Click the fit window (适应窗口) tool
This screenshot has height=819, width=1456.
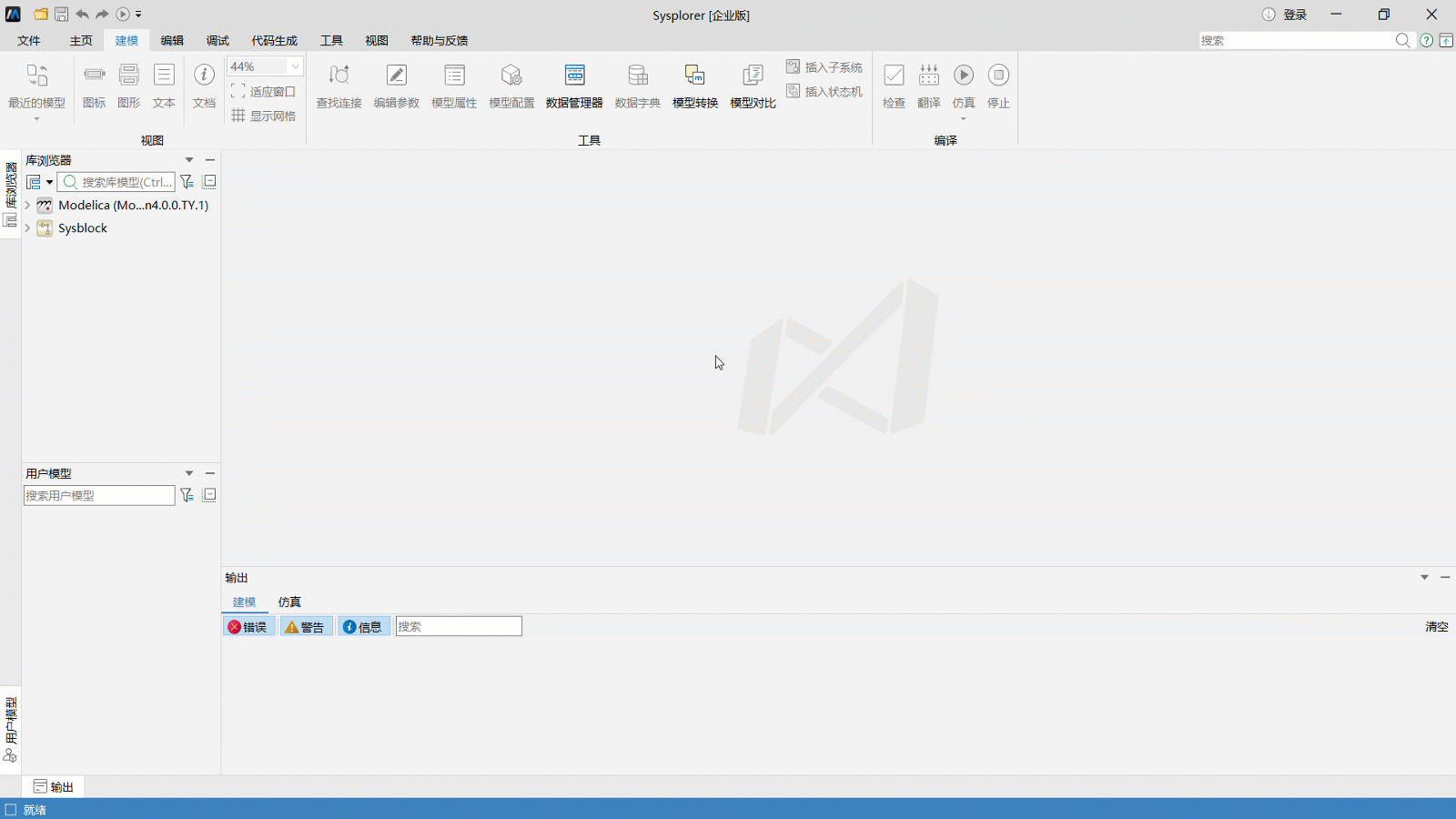[x=263, y=91]
